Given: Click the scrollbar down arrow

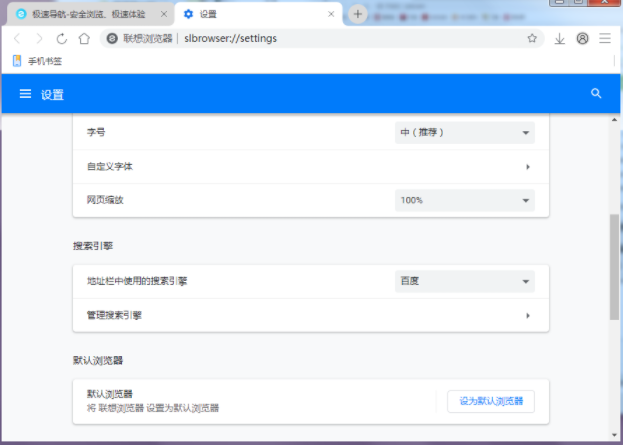Looking at the screenshot, I should coord(614,435).
